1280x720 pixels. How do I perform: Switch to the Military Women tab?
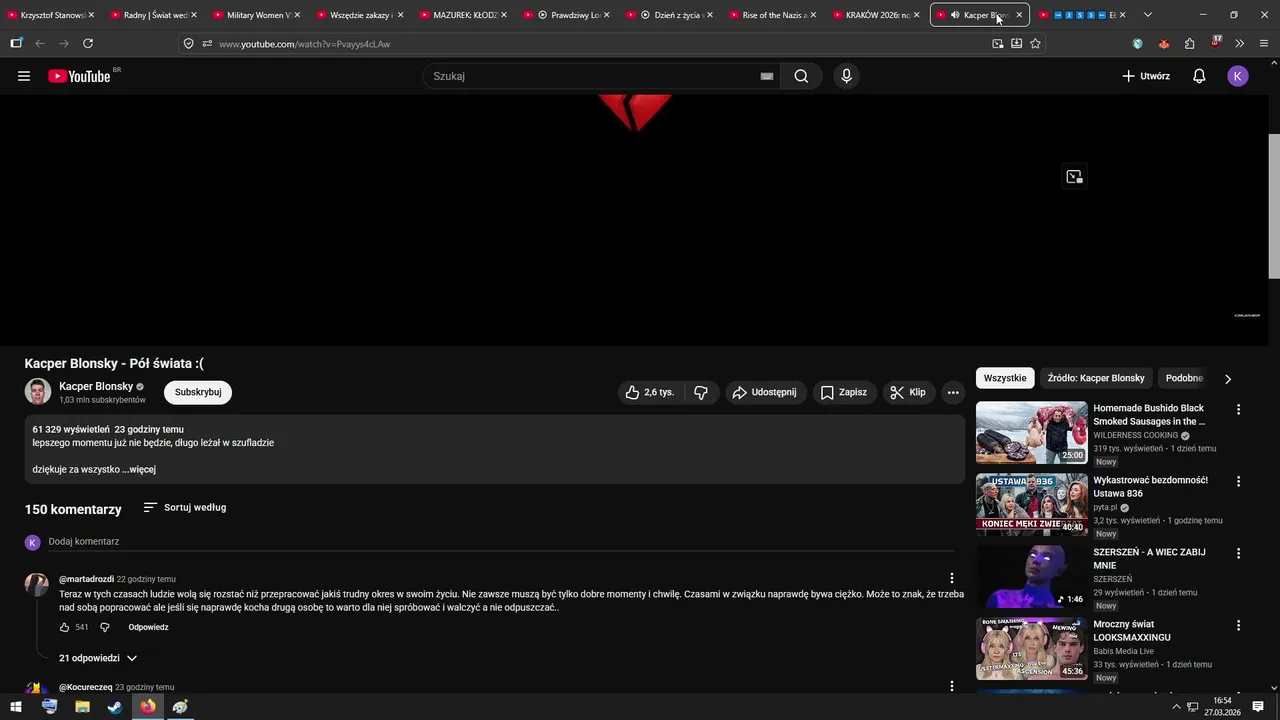[x=258, y=15]
